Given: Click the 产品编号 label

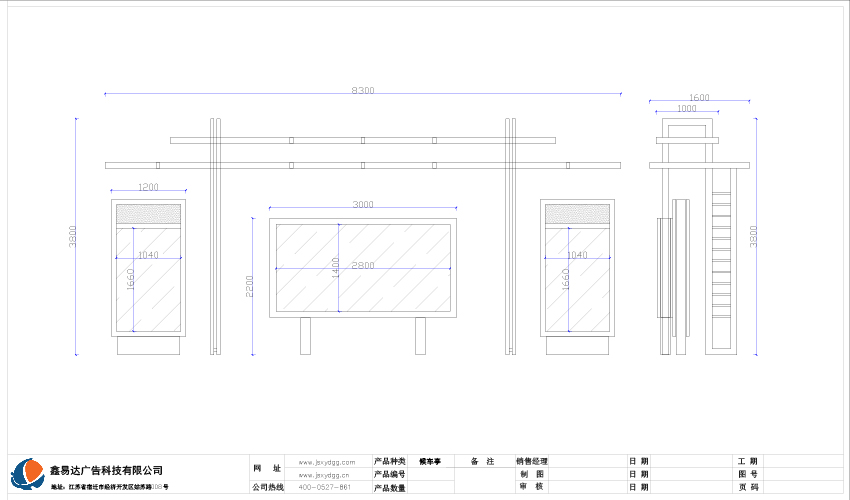Looking at the screenshot, I should [390, 475].
